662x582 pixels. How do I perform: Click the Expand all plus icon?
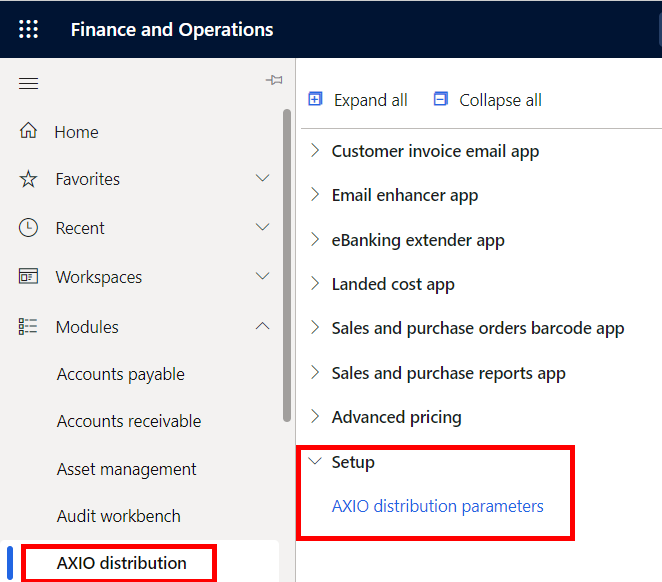click(x=315, y=99)
